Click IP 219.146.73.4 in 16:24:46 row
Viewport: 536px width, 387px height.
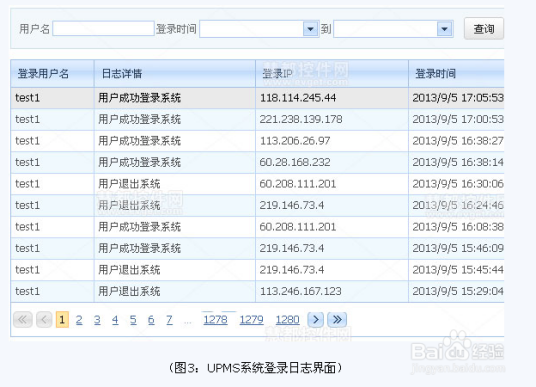click(292, 205)
